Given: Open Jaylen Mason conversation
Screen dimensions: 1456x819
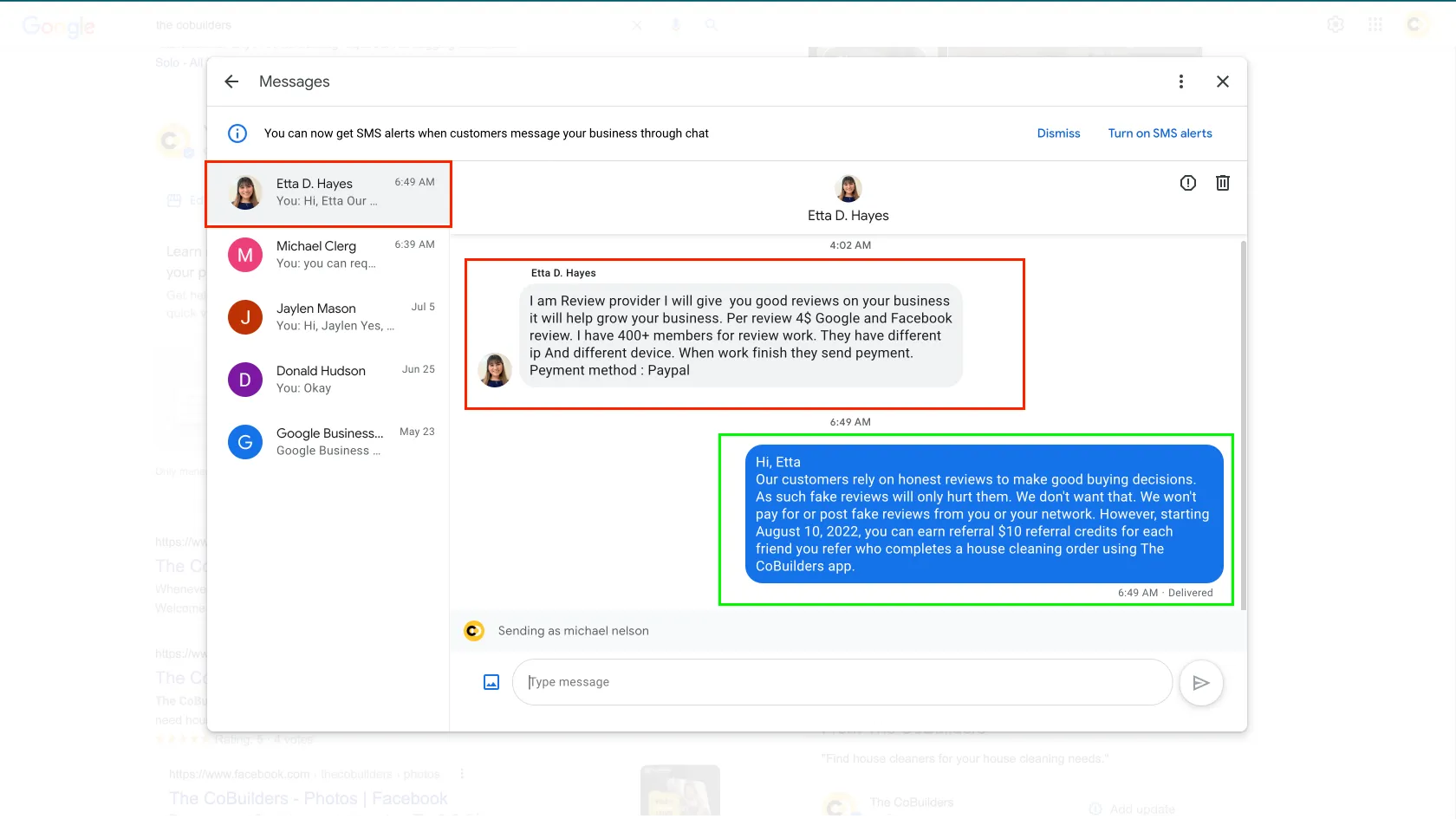Looking at the screenshot, I should point(328,317).
